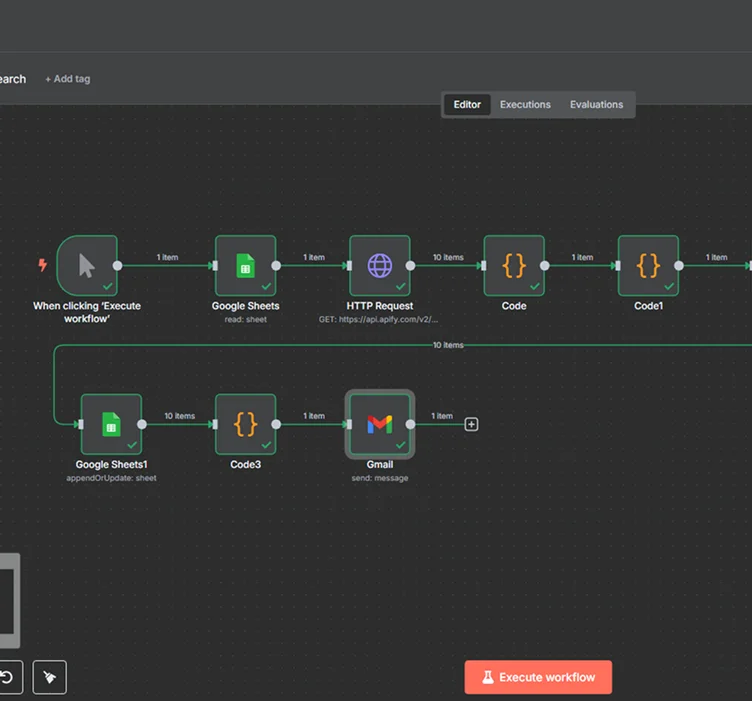Open the Evaluations tab
Image resolution: width=752 pixels, height=701 pixels.
point(596,104)
